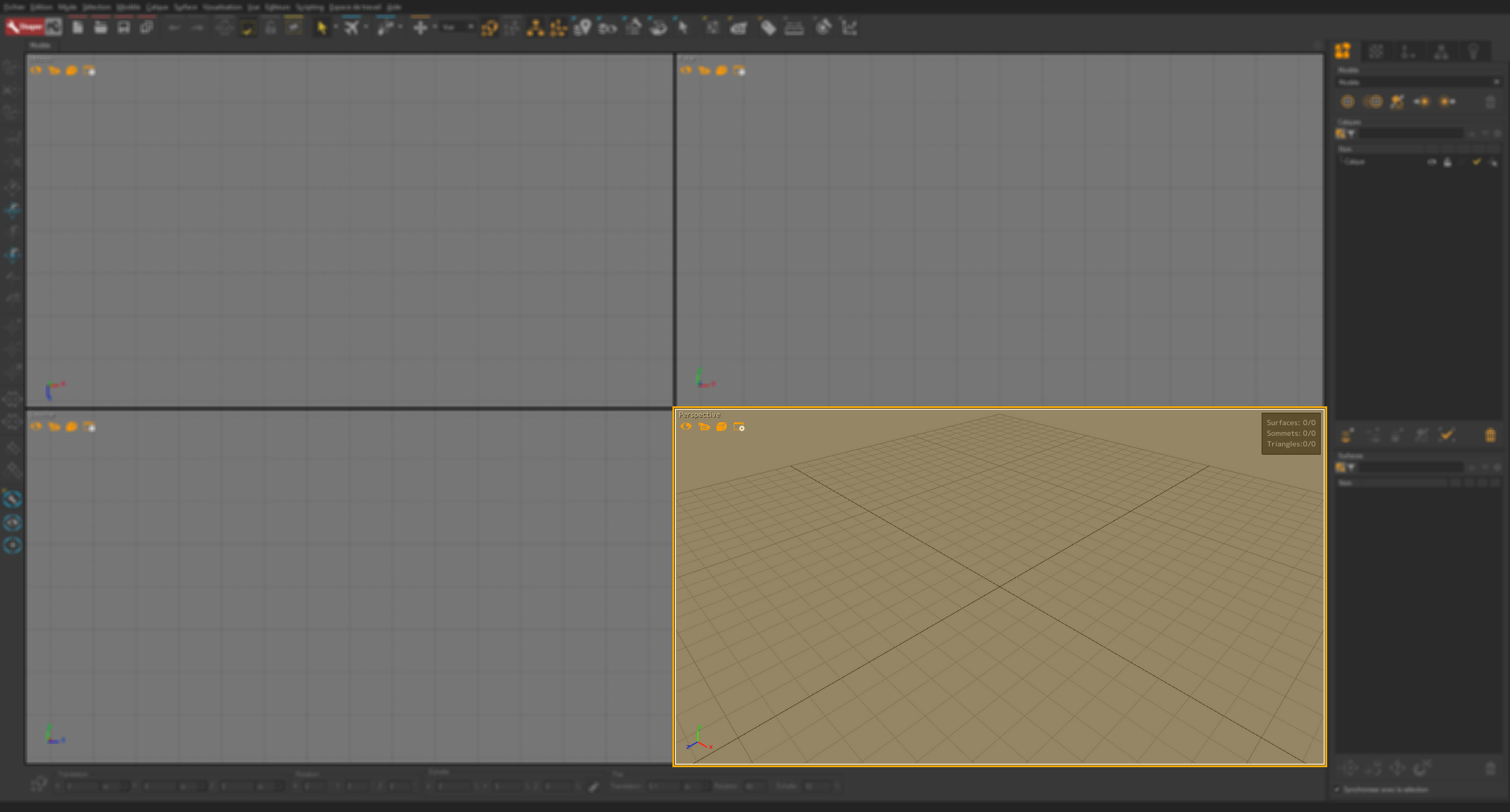Click the layer filter text field beside funnel
The height and width of the screenshot is (812, 1510).
[x=1411, y=134]
